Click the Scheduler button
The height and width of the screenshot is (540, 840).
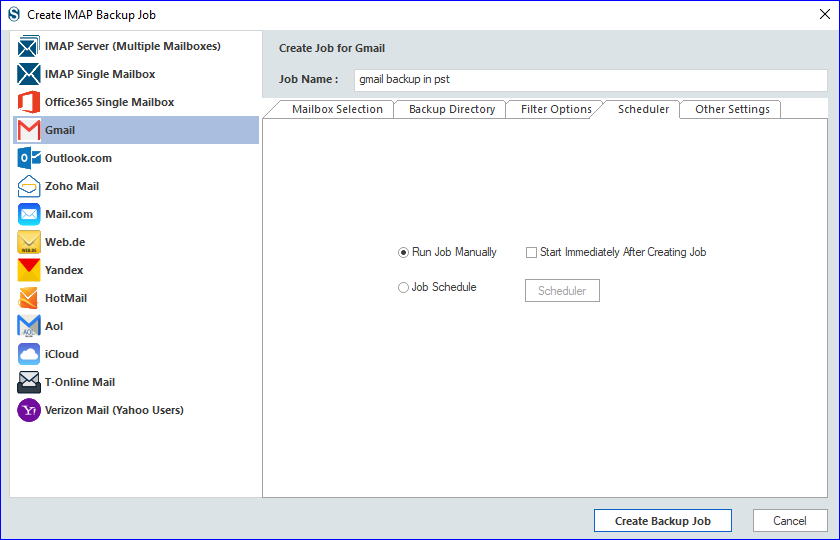point(562,290)
